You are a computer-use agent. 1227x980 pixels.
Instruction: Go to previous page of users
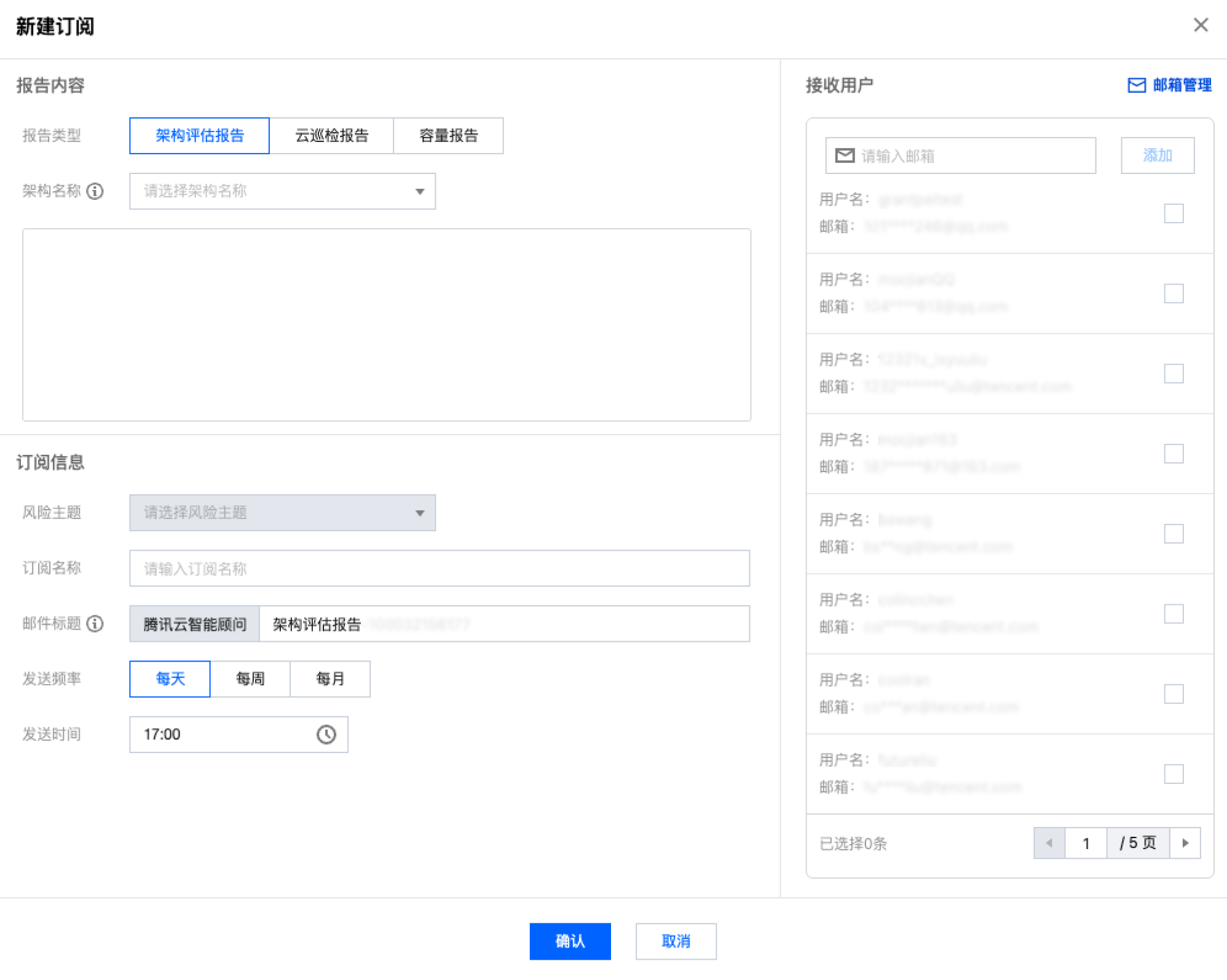[1049, 843]
